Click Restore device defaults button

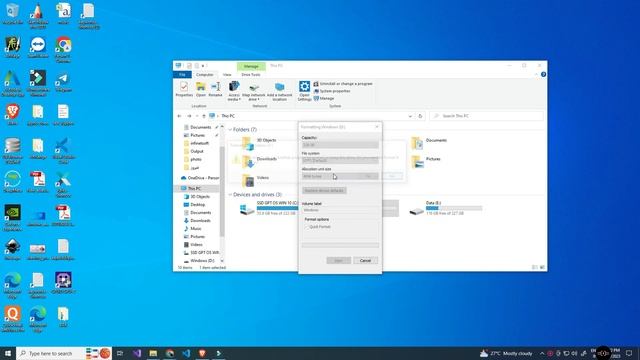click(x=324, y=191)
